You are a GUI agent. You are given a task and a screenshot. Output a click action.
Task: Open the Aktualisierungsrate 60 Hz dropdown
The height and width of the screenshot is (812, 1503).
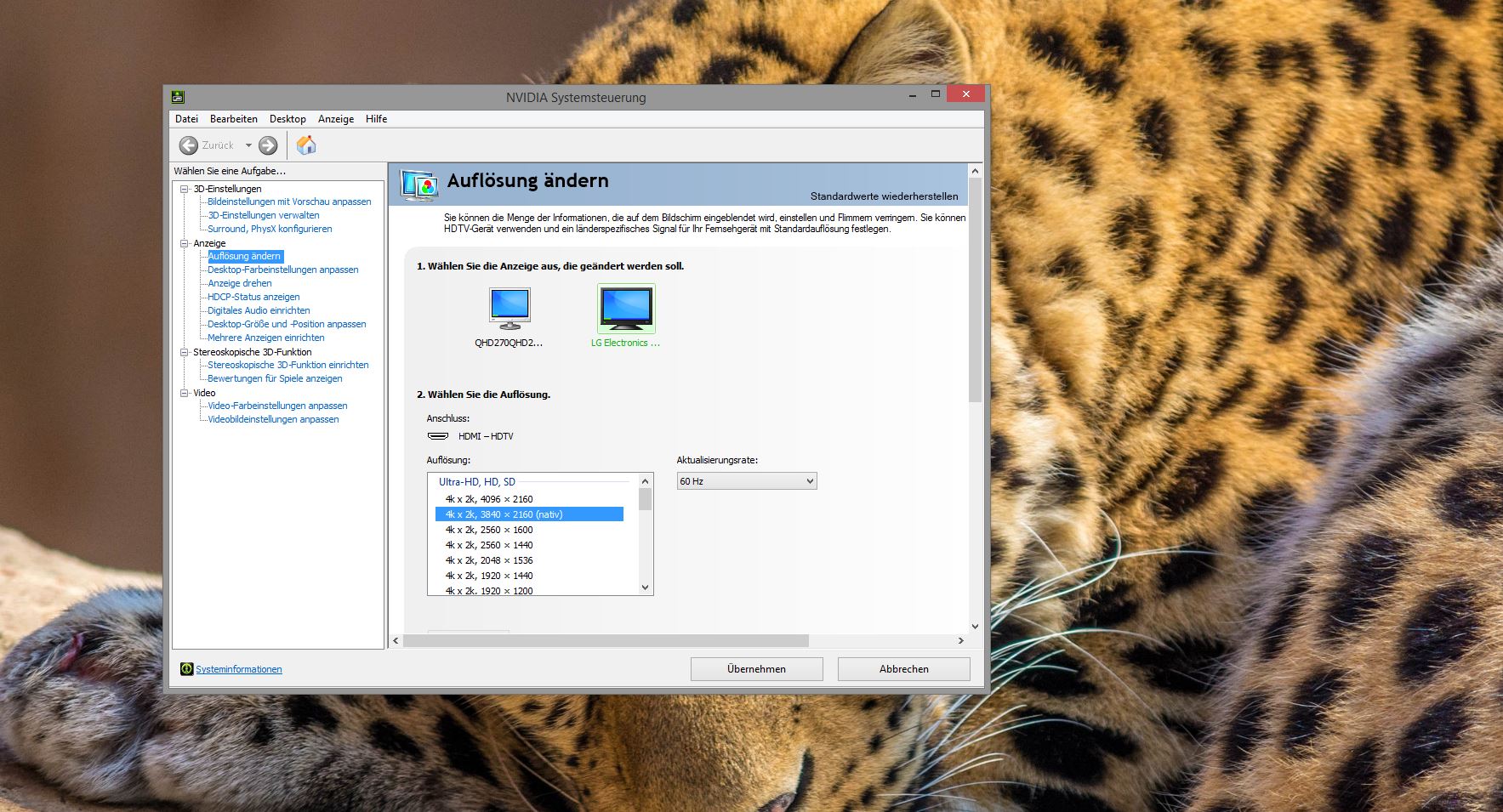pos(747,481)
